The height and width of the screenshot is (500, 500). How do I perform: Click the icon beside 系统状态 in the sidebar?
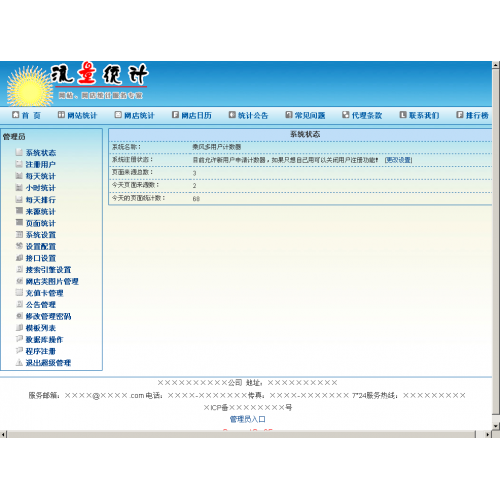click(x=19, y=152)
